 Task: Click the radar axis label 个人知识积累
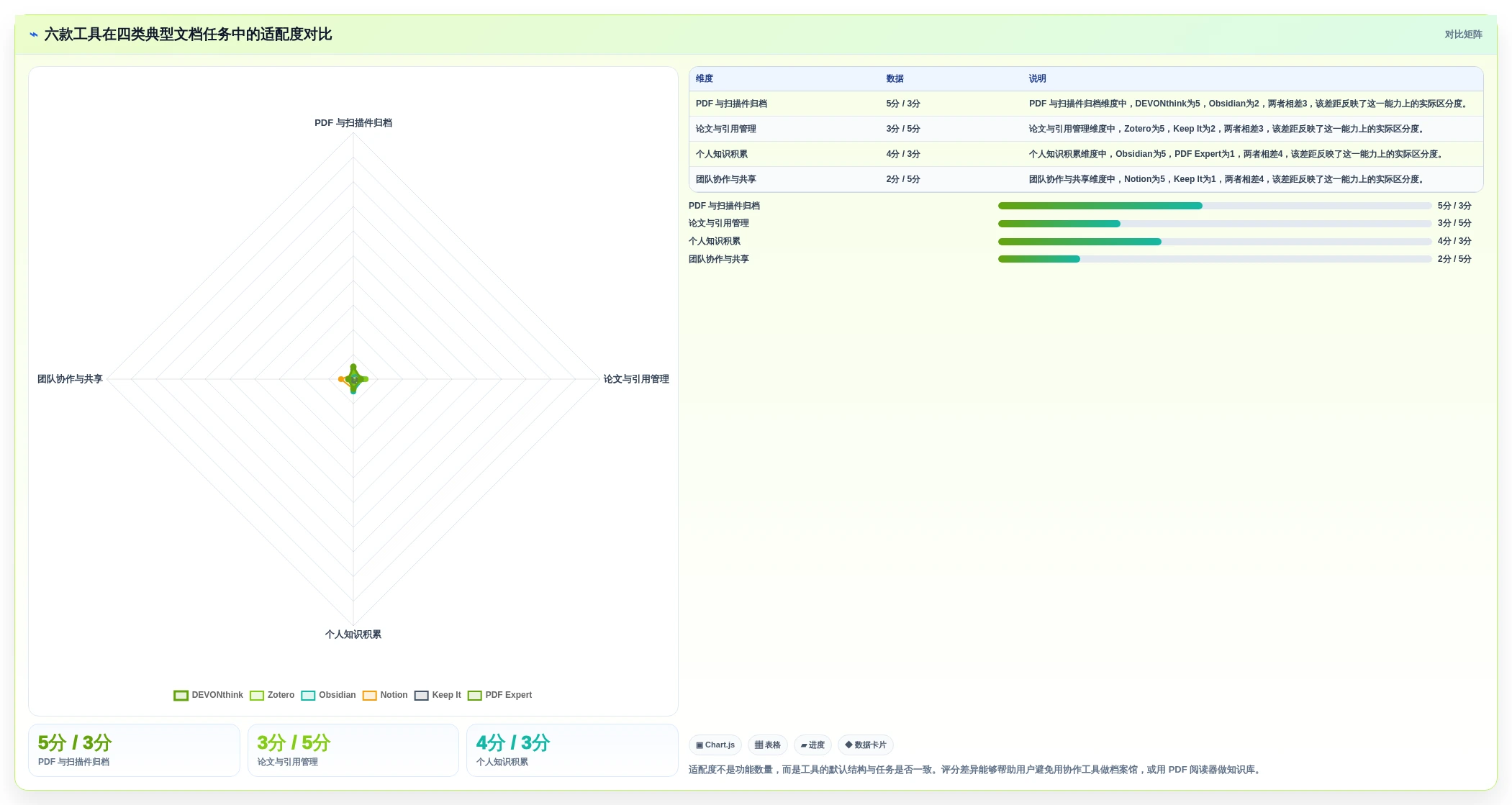click(x=353, y=635)
